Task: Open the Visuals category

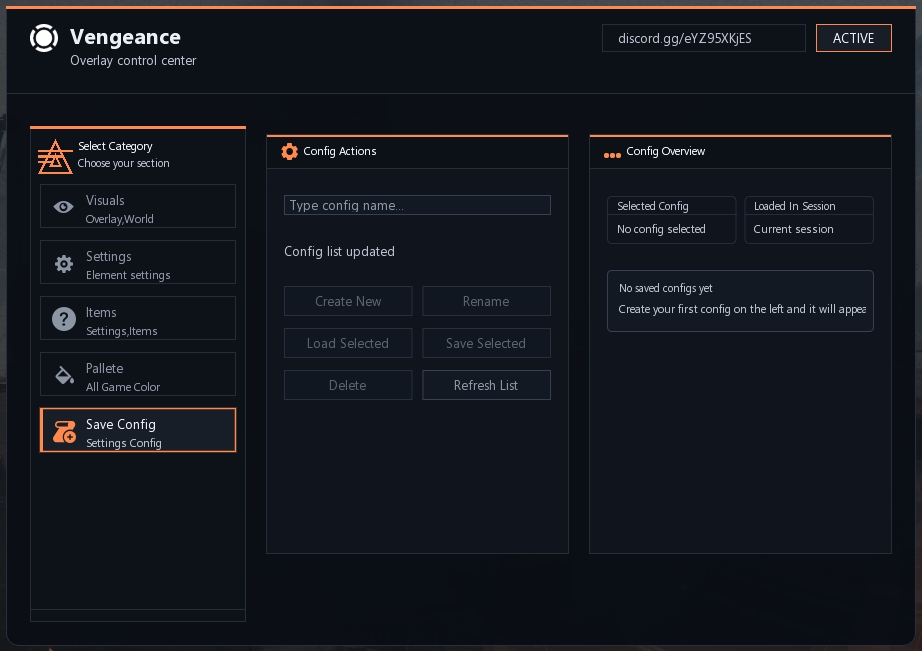Action: click(138, 206)
